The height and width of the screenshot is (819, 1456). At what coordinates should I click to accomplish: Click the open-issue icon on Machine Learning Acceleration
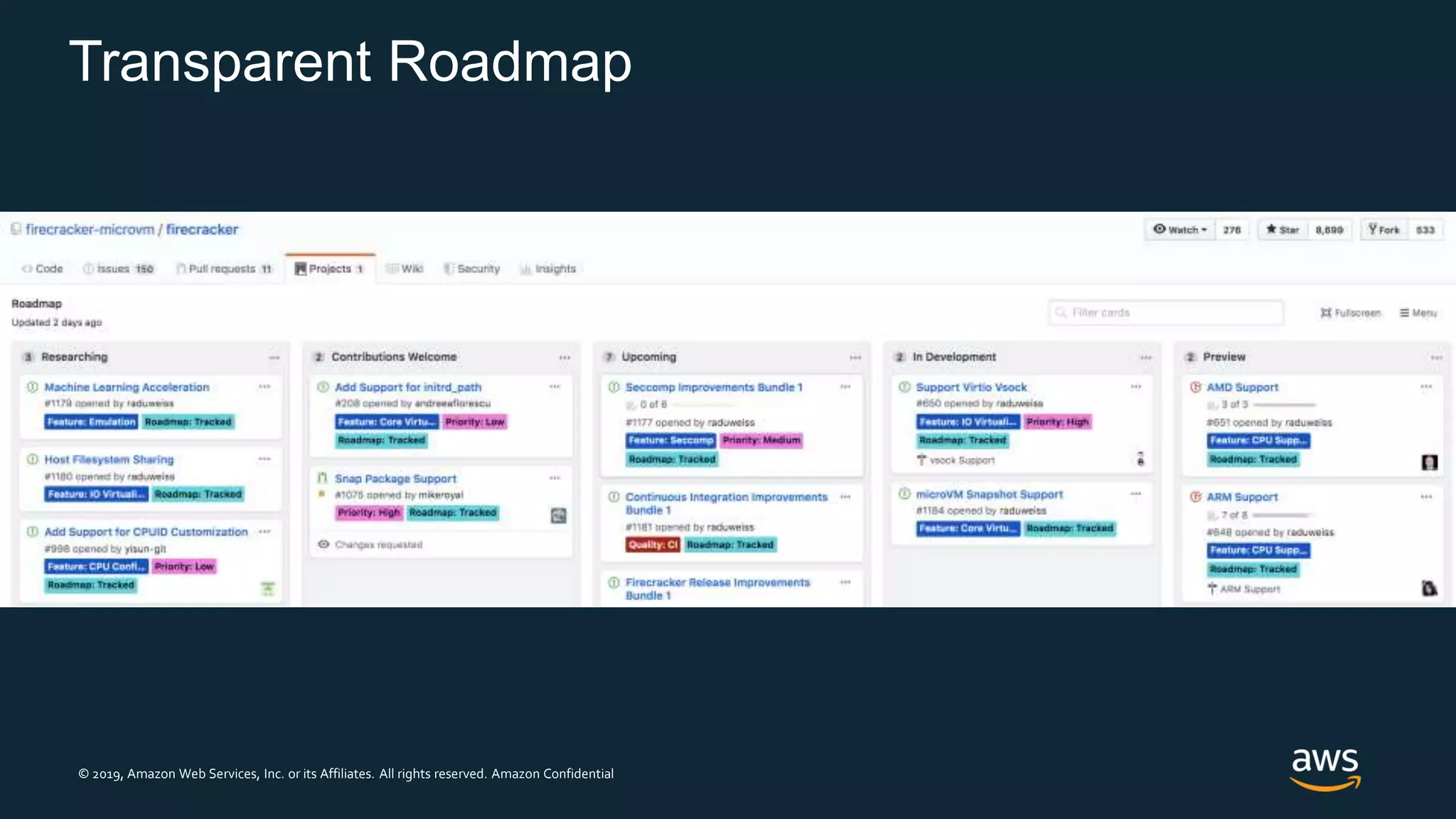[x=32, y=387]
